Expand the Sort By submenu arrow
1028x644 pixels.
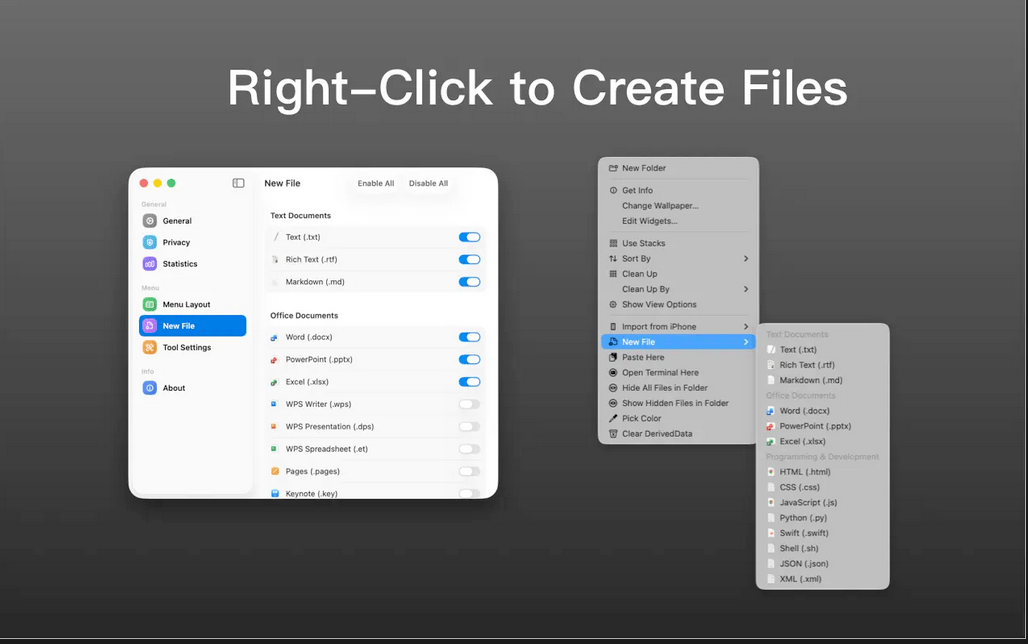(x=746, y=259)
